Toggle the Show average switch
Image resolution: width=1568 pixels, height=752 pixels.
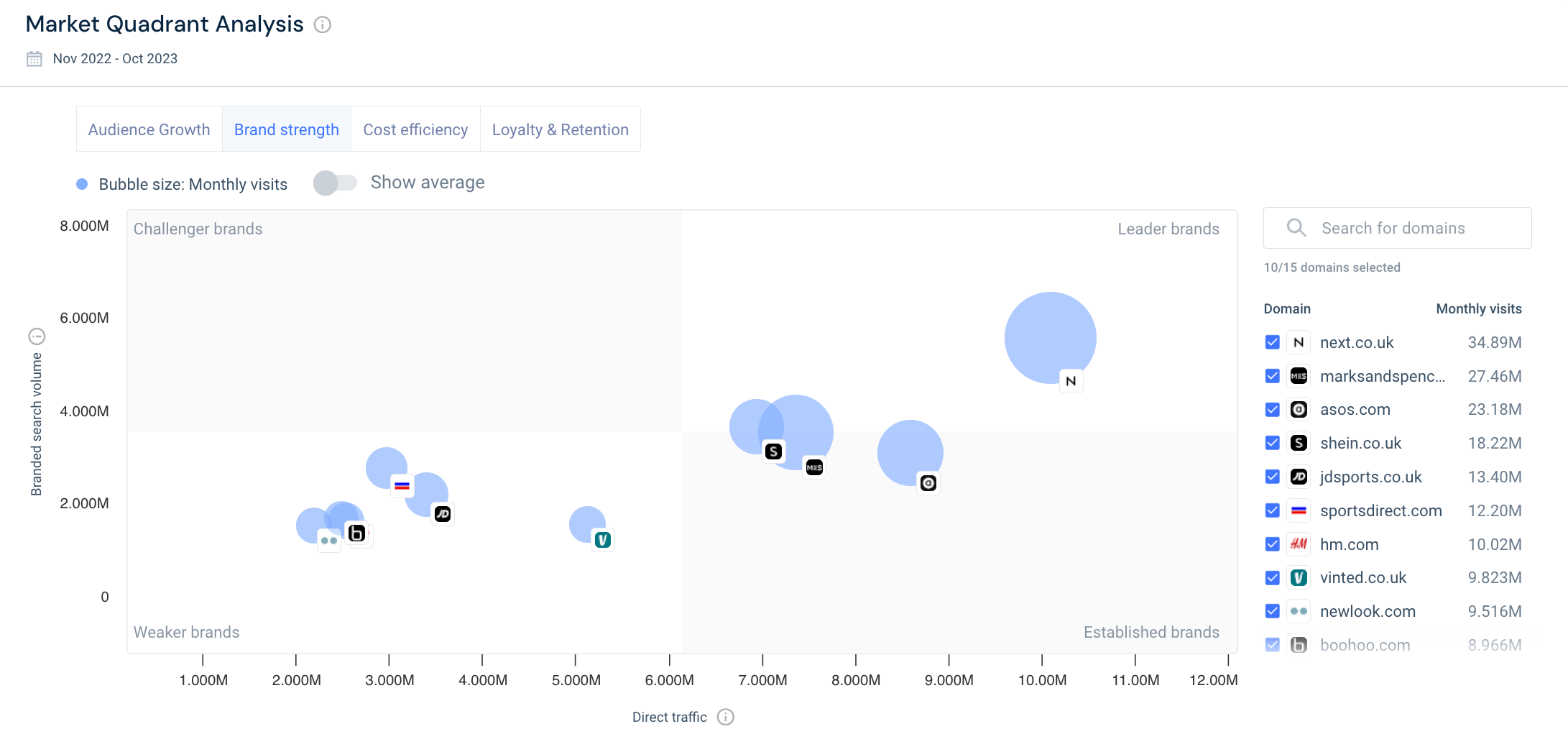tap(335, 183)
